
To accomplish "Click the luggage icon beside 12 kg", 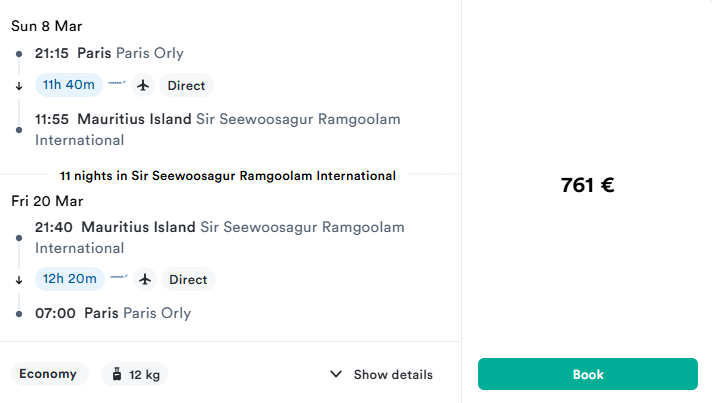I will pos(117,375).
